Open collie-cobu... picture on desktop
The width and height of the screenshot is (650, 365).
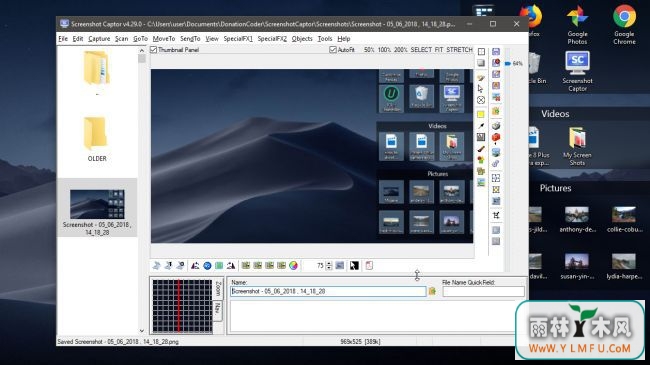click(x=624, y=220)
